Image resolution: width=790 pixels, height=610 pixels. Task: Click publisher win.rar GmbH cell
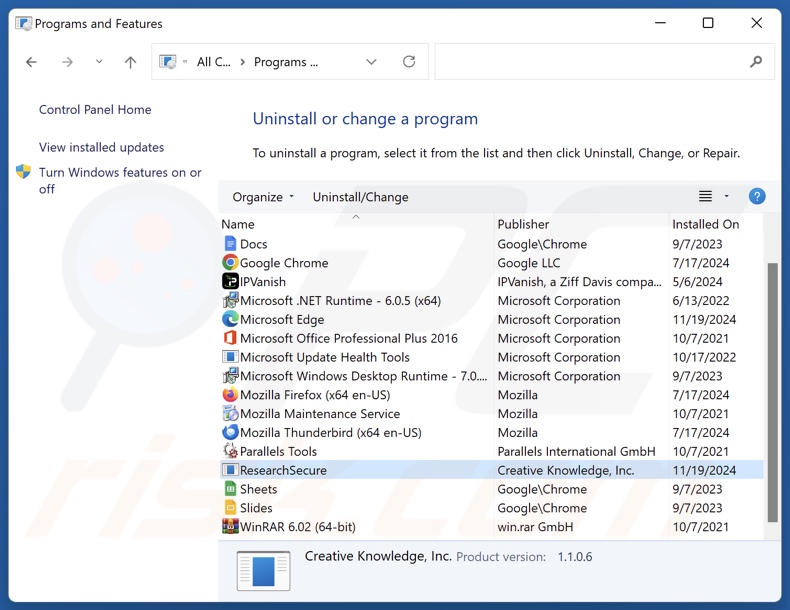pyautogui.click(x=535, y=527)
